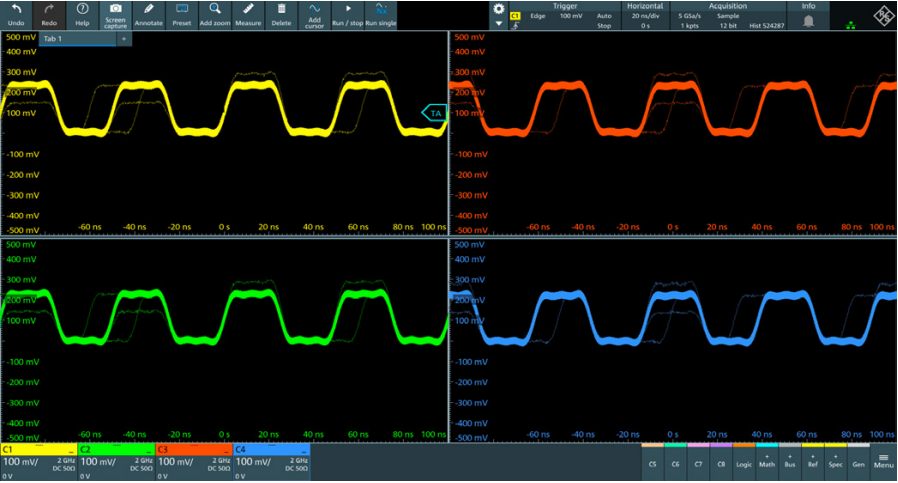The image size is (898, 483).
Task: Click the 12 bit resolution value
Action: coord(728,26)
